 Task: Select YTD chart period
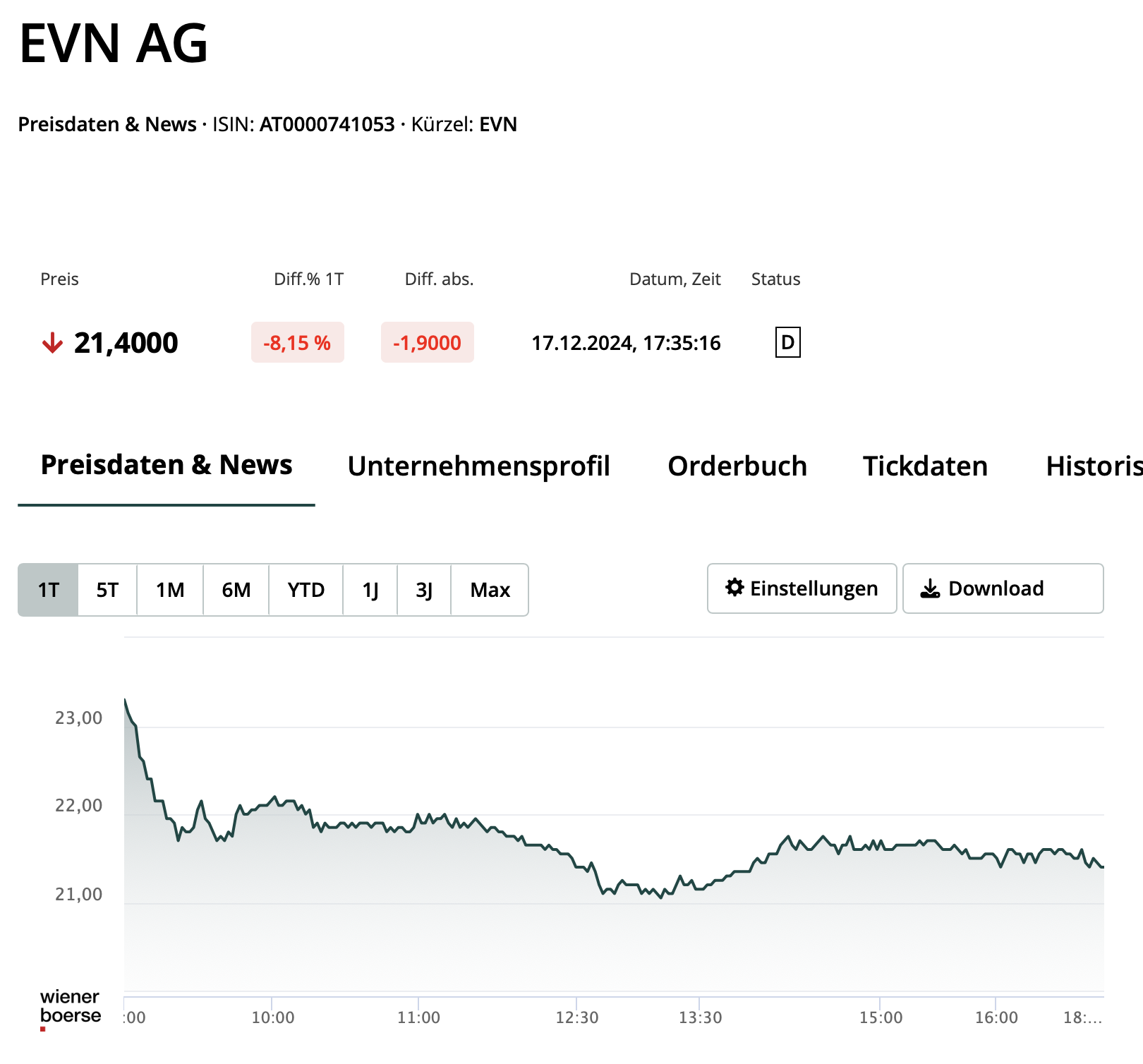click(x=306, y=590)
